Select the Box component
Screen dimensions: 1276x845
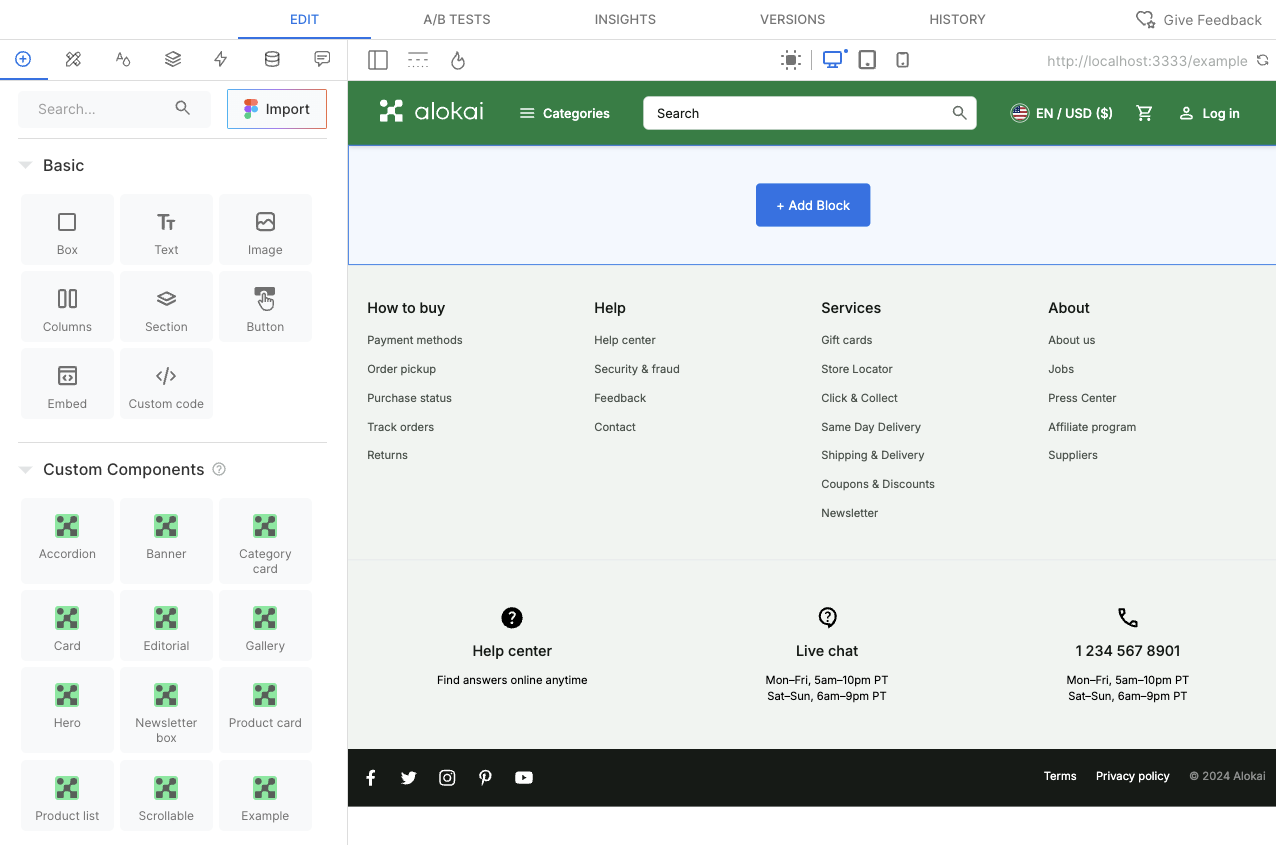point(67,230)
